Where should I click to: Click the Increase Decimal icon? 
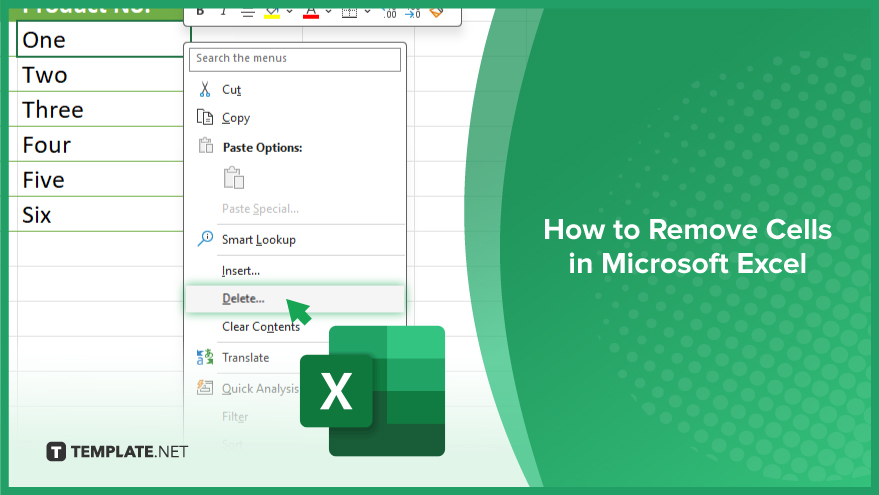coord(389,12)
